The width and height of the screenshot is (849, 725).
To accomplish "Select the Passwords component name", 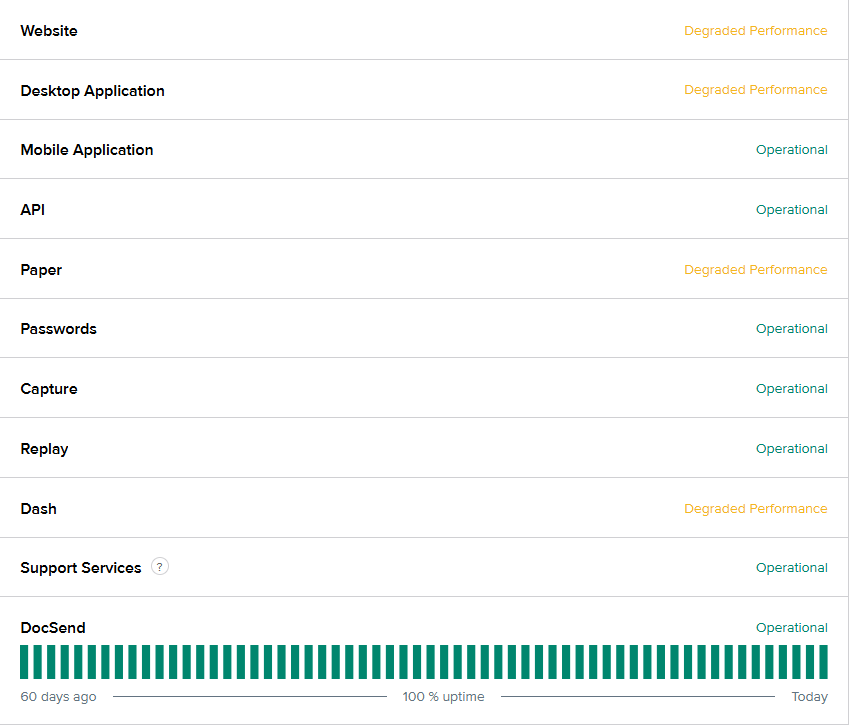I will [x=58, y=329].
